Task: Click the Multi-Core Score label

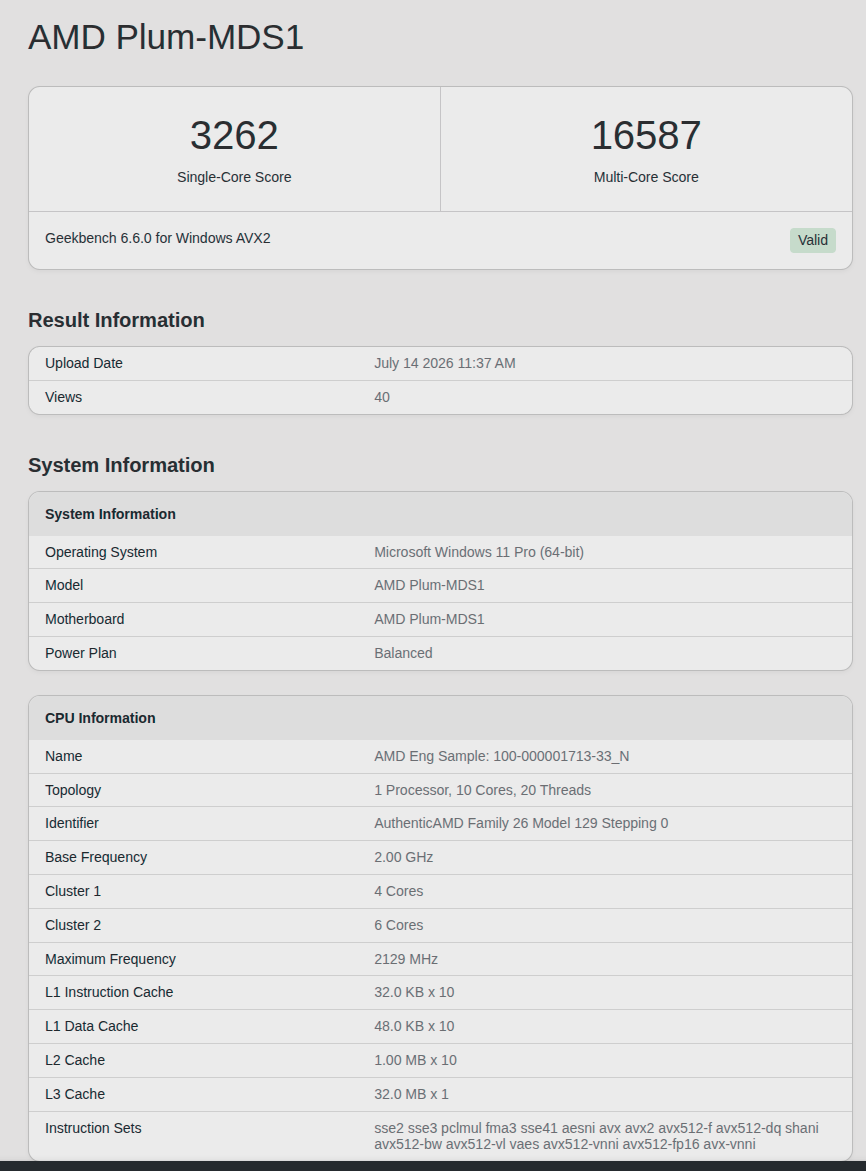Action: pyautogui.click(x=646, y=177)
